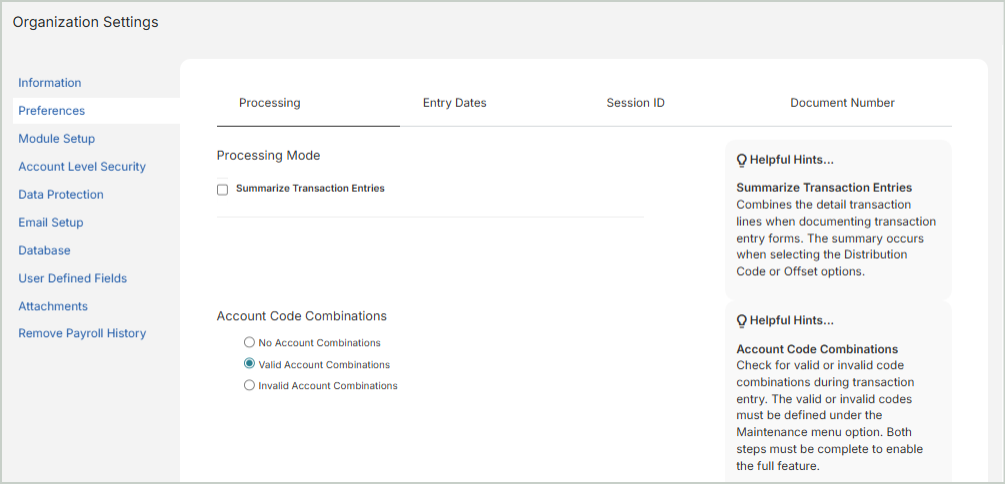Image resolution: width=1005 pixels, height=484 pixels.
Task: Enable the Summarize Transaction Entries checkbox
Action: [223, 189]
